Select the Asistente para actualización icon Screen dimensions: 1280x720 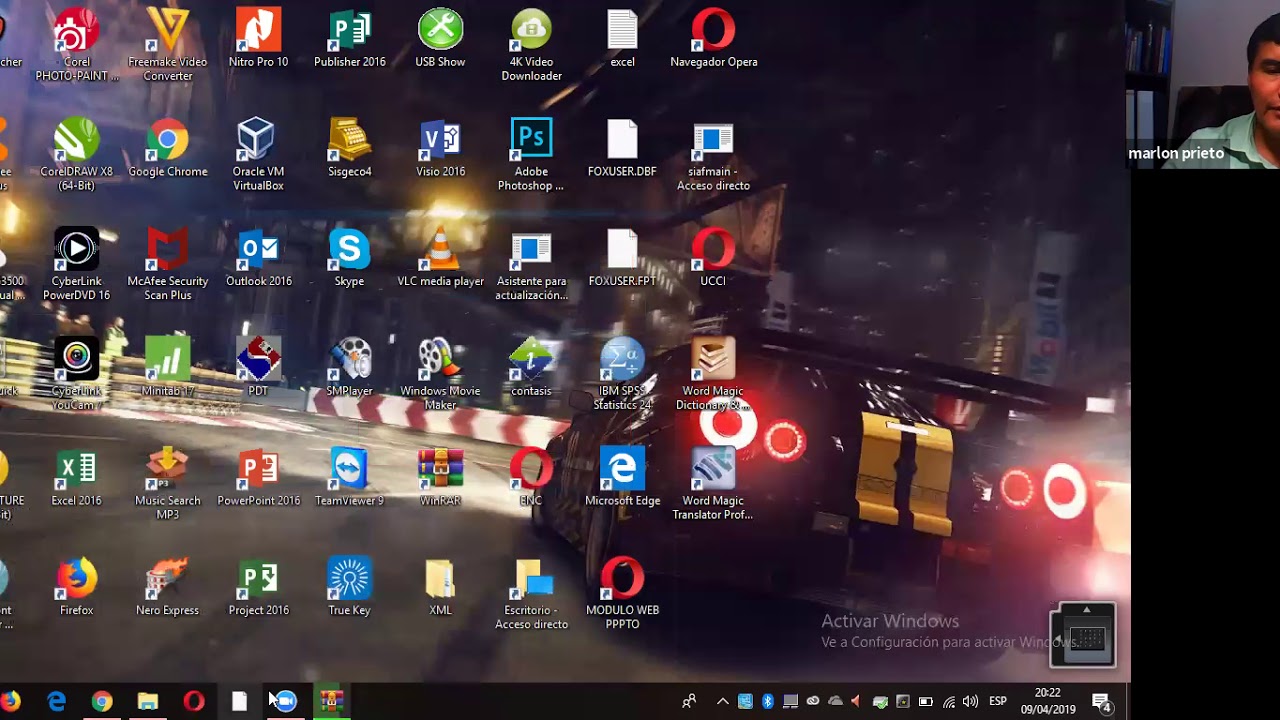(531, 265)
